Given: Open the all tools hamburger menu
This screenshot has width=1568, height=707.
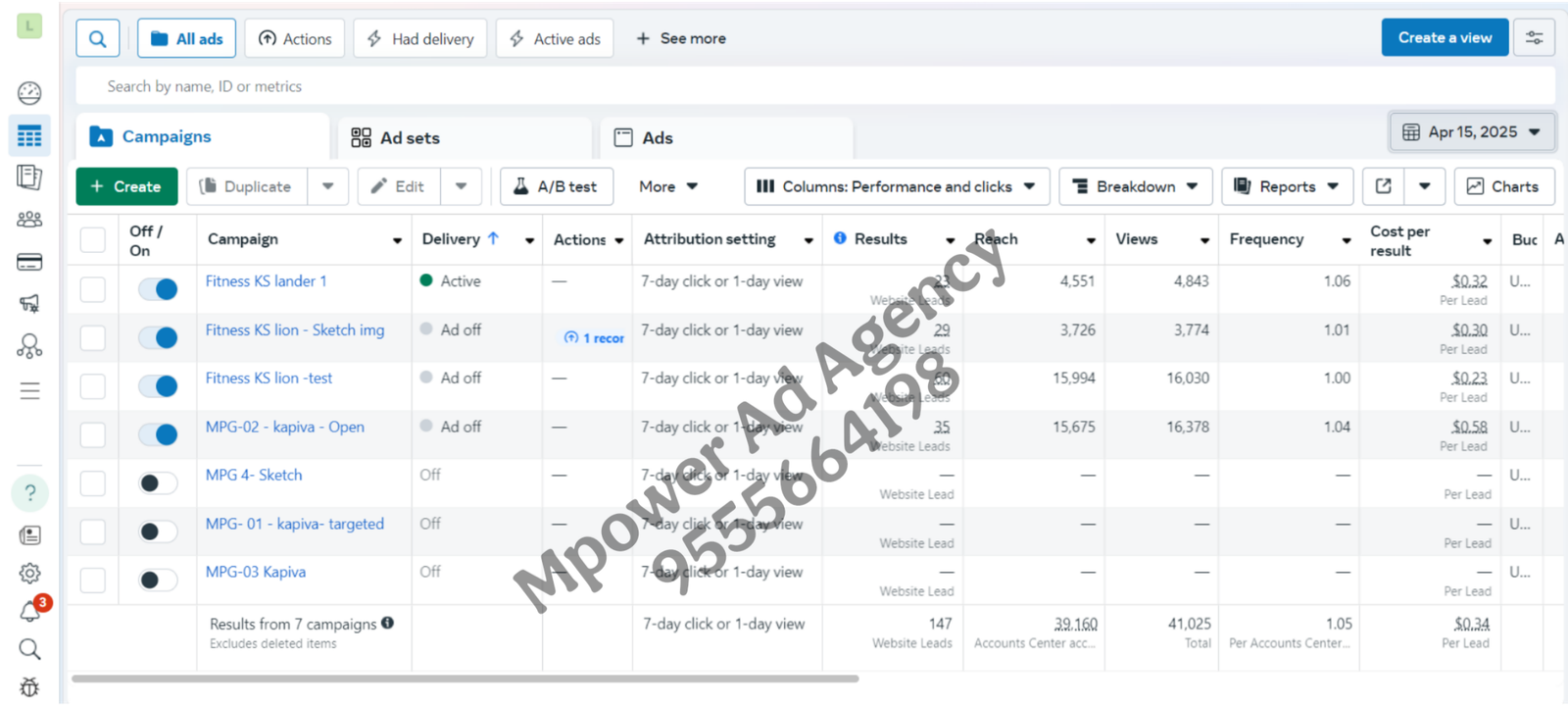Looking at the screenshot, I should point(29,391).
